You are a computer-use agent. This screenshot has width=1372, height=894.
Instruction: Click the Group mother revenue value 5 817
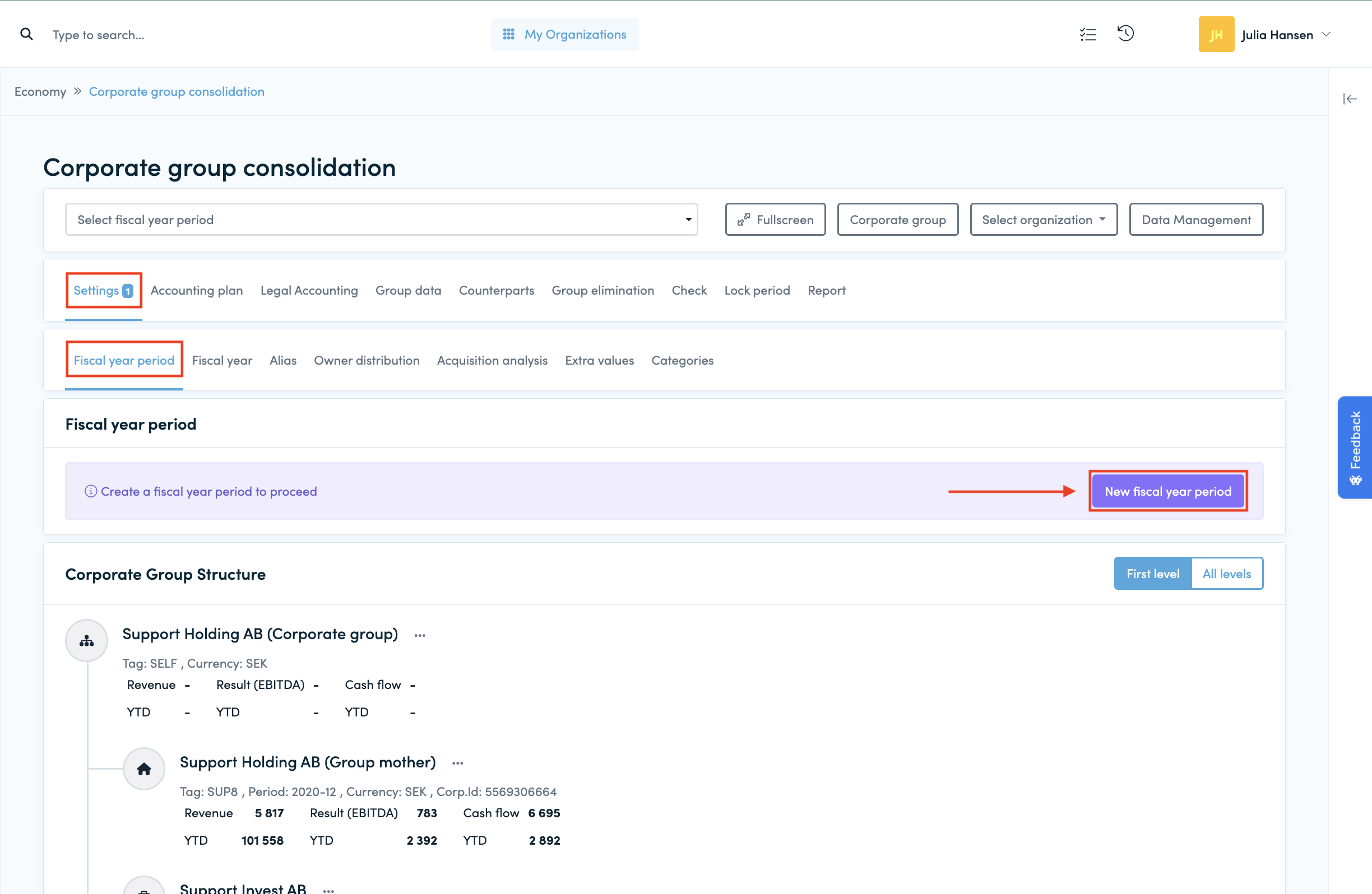(x=269, y=813)
